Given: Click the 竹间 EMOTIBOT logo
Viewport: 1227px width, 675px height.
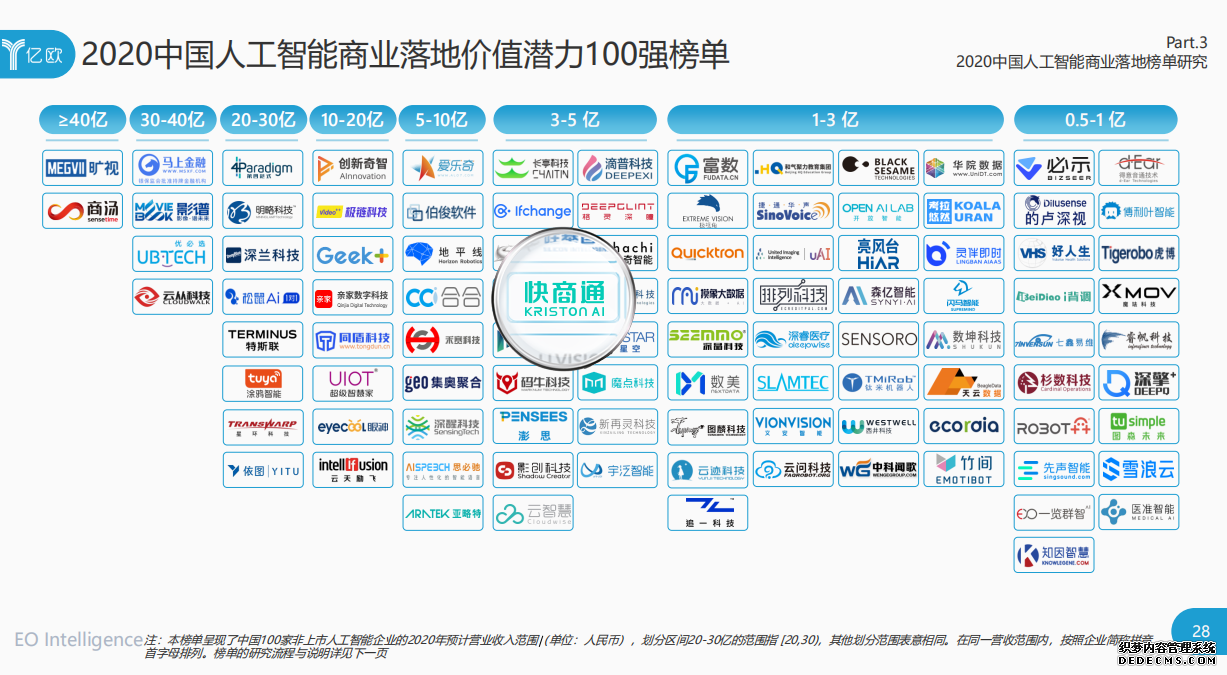Looking at the screenshot, I should (963, 469).
